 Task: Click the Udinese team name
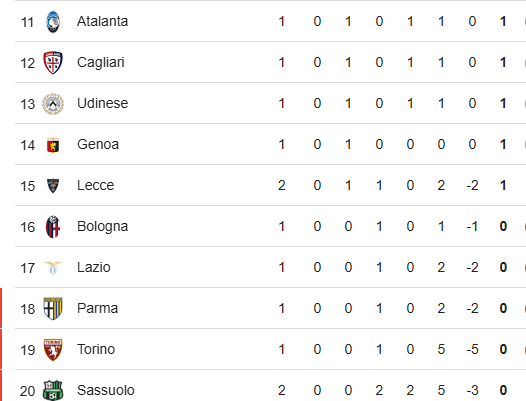(102, 103)
